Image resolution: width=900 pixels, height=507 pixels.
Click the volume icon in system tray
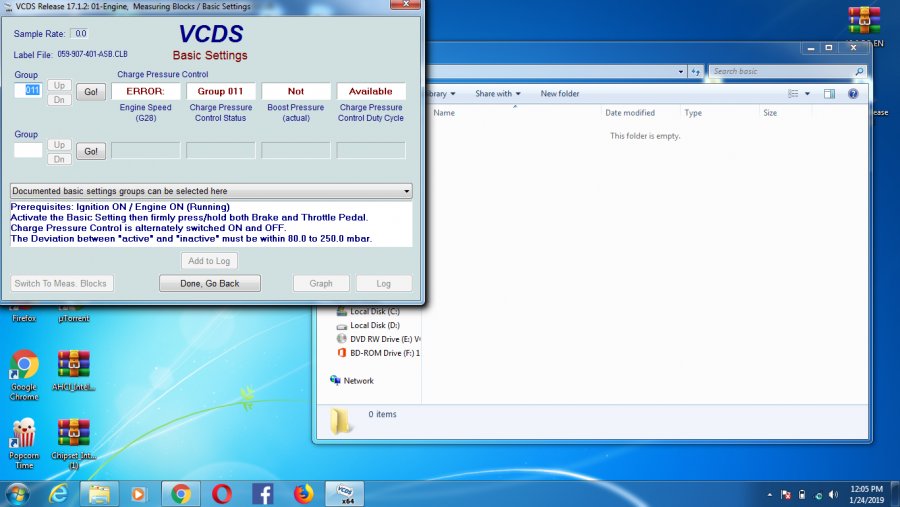pyautogui.click(x=835, y=495)
